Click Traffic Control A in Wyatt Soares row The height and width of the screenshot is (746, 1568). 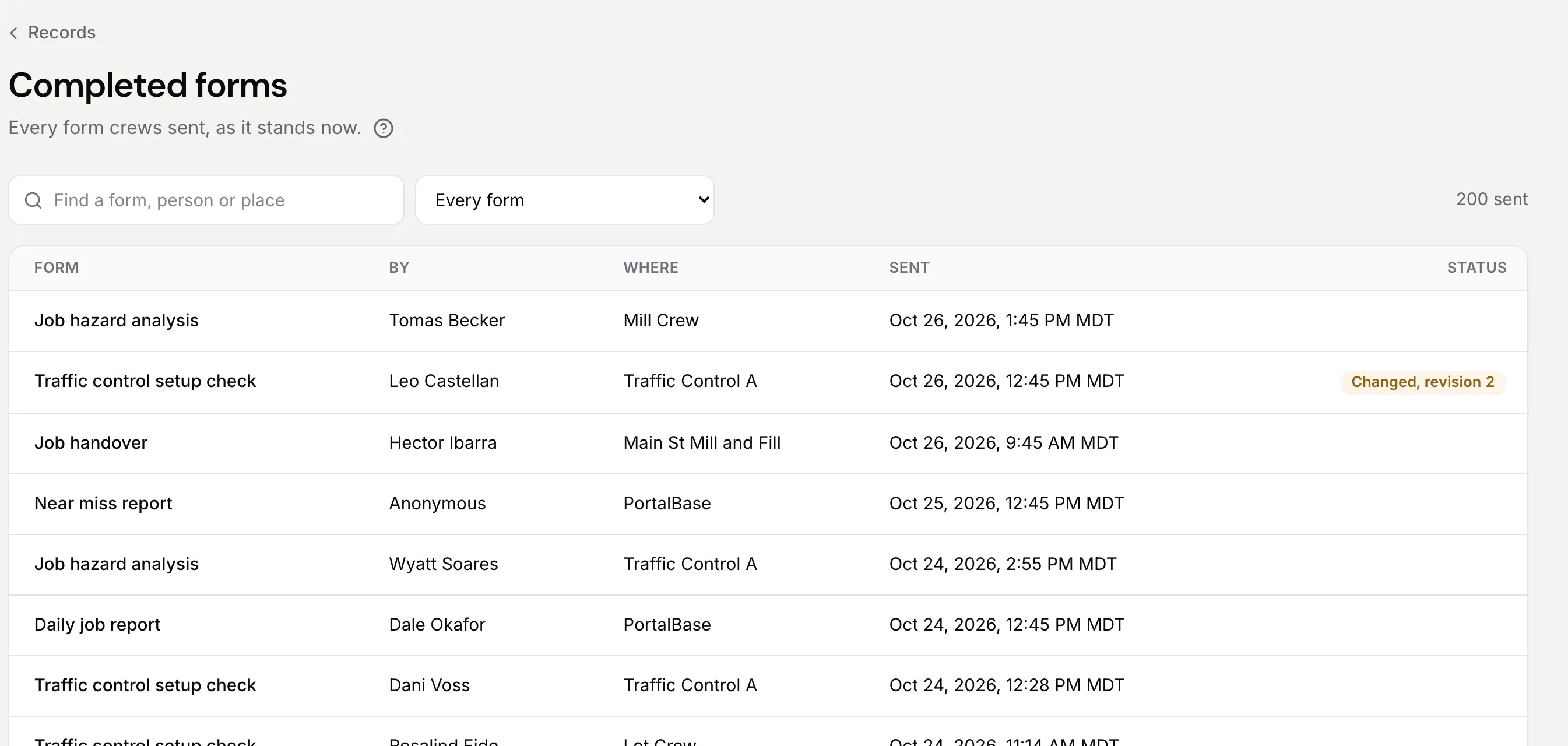tap(690, 564)
